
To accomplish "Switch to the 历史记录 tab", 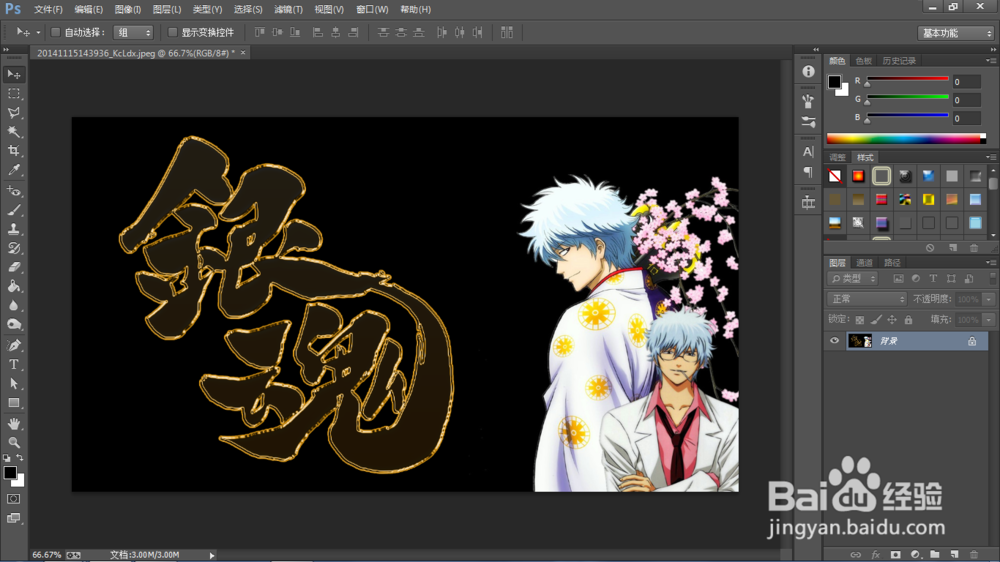I will pyautogui.click(x=899, y=61).
